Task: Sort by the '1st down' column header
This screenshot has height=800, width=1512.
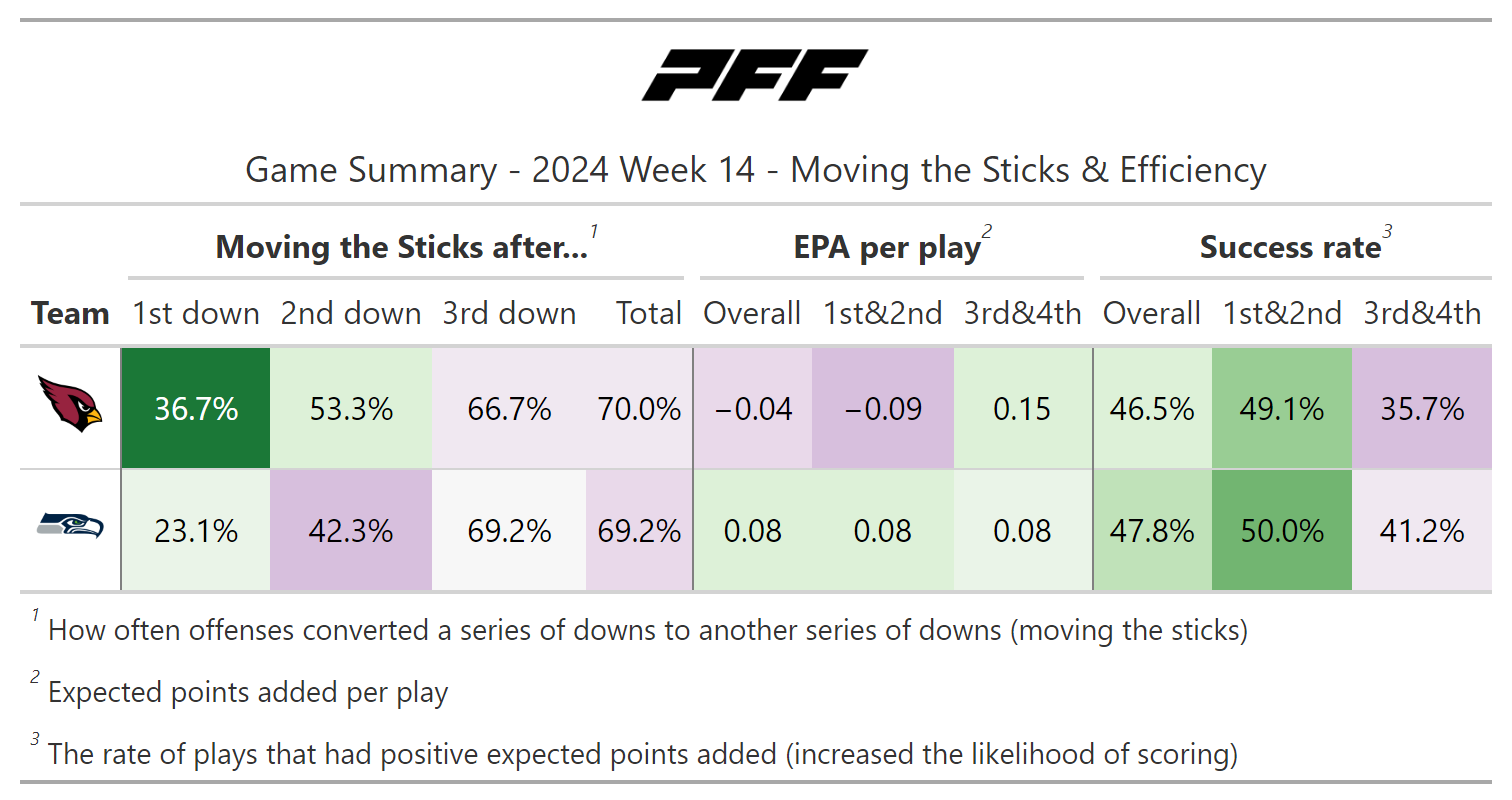Action: click(196, 313)
